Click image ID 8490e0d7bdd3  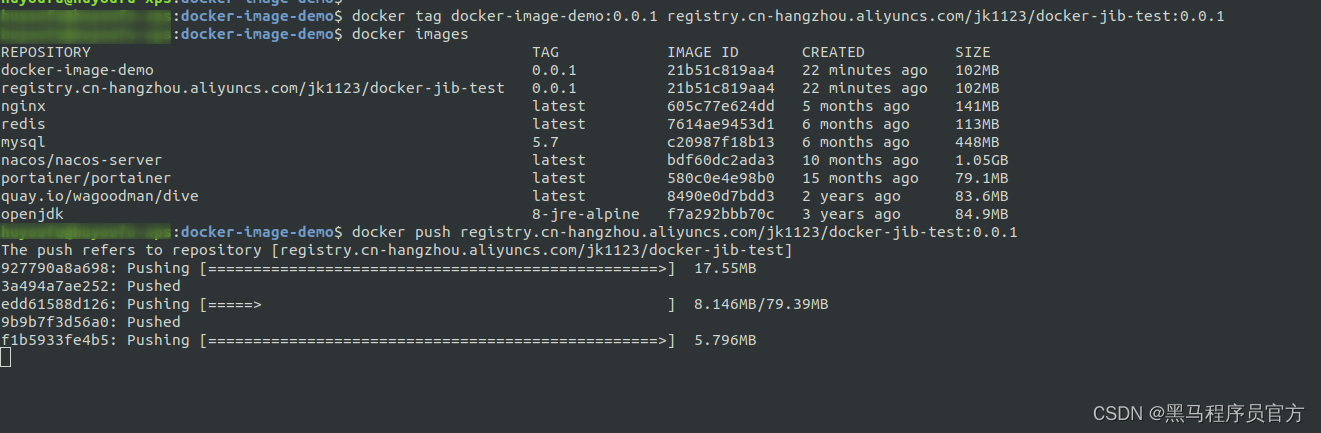click(x=721, y=196)
